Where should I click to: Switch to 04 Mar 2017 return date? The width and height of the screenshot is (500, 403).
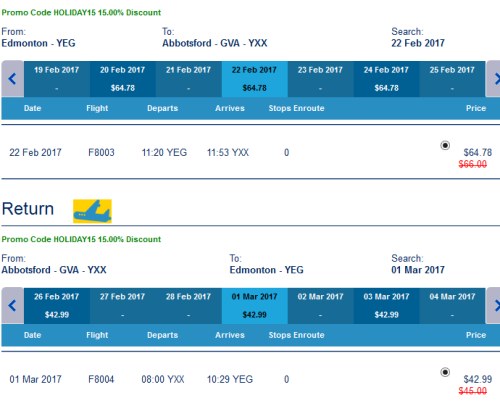click(452, 306)
